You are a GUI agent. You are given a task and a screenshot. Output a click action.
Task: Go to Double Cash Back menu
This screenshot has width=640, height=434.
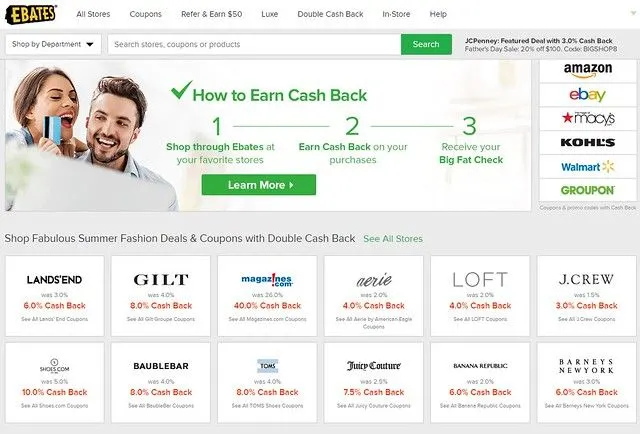point(330,14)
